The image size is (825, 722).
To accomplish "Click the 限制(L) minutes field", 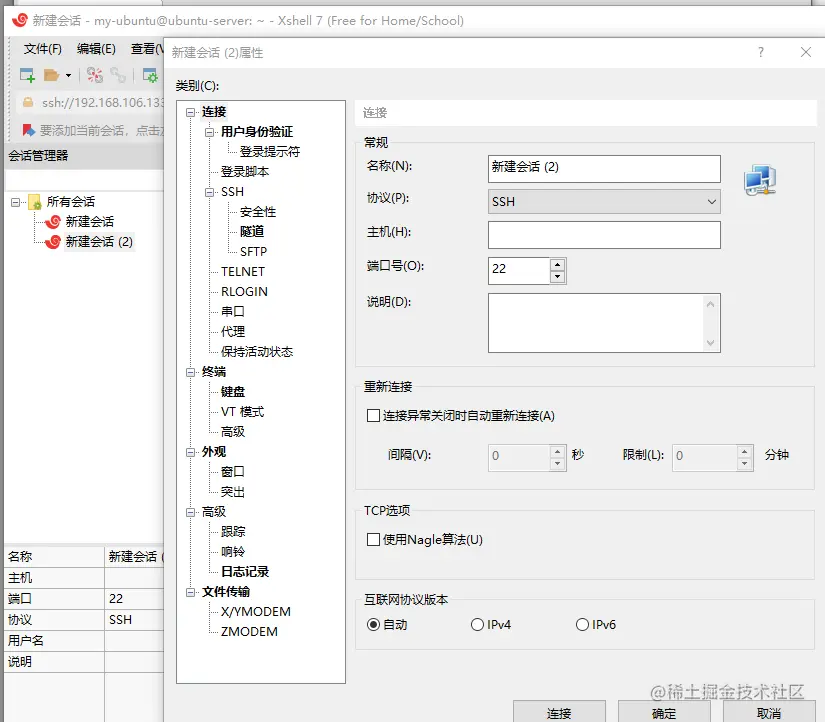I will [704, 456].
